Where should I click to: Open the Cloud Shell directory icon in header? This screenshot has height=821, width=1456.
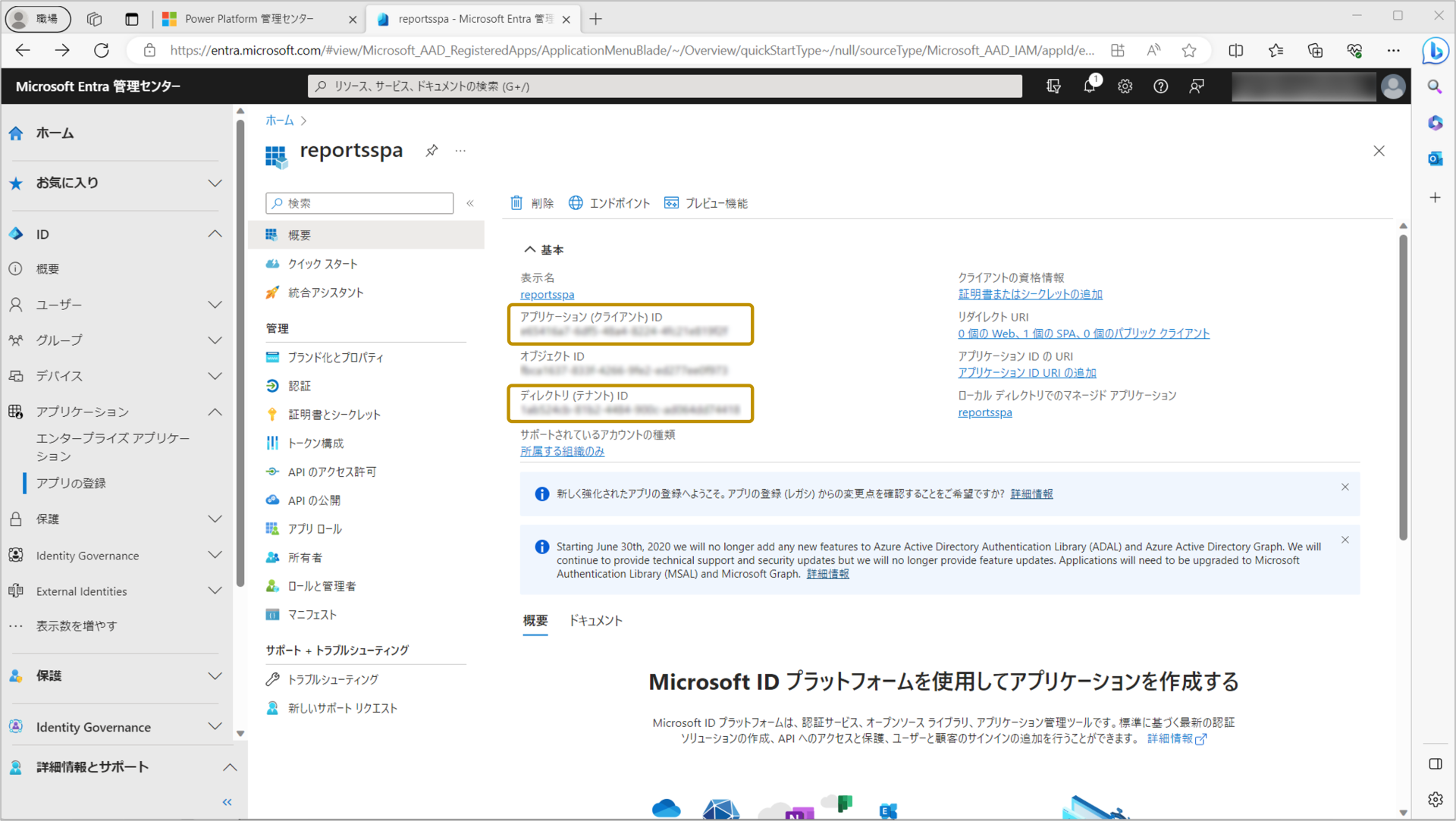(x=1053, y=86)
